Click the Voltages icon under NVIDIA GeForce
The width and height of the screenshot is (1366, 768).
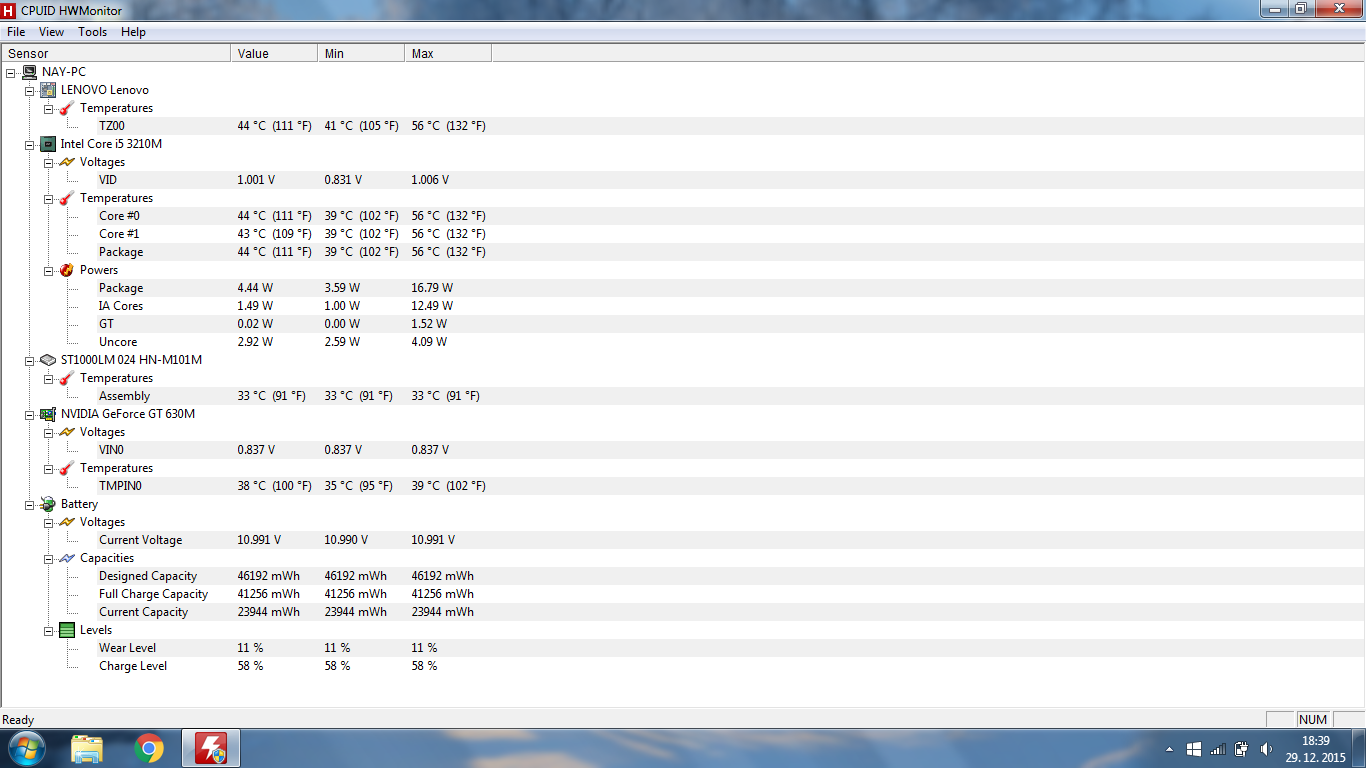pyautogui.click(x=67, y=432)
